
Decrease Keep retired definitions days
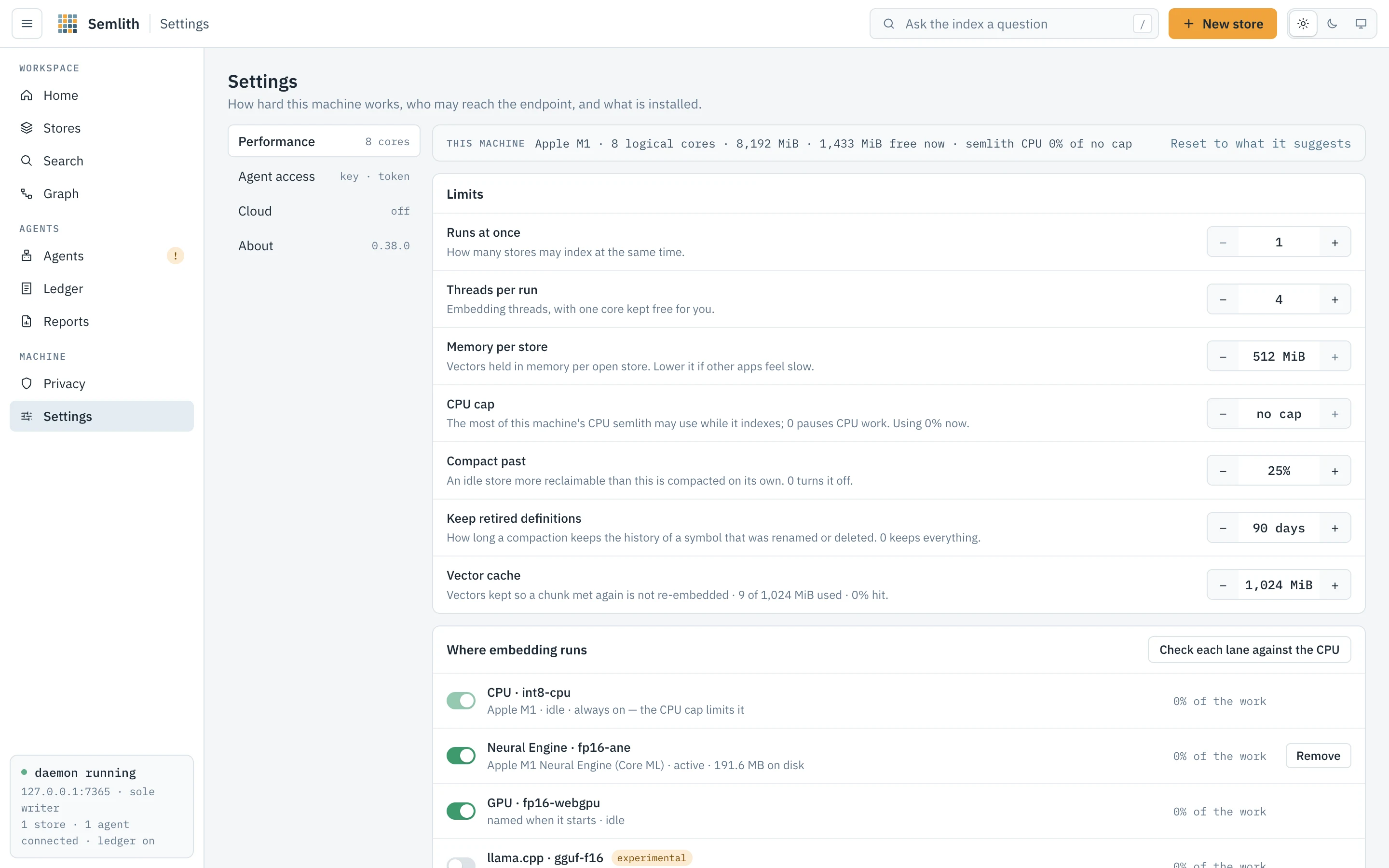click(x=1223, y=528)
